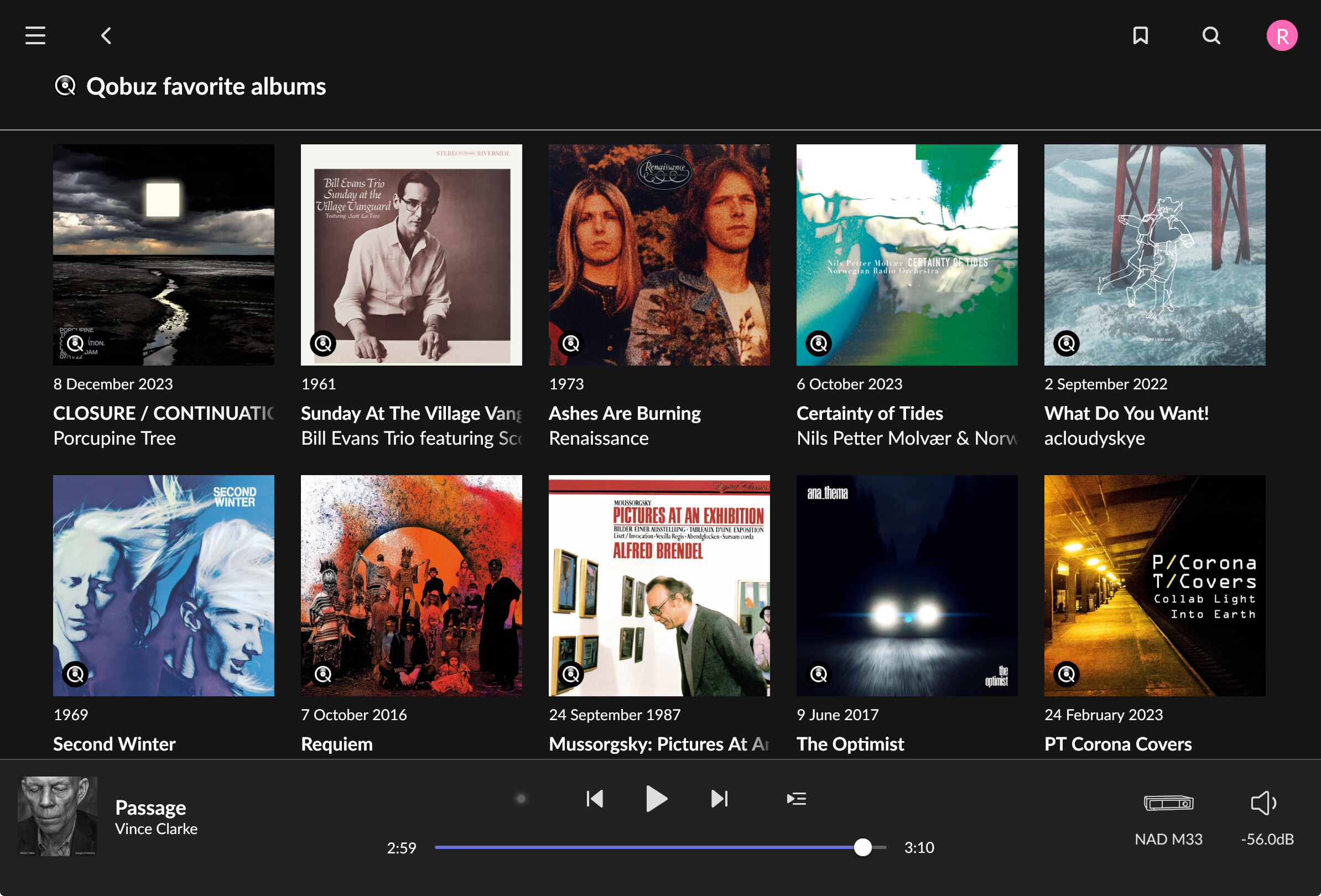This screenshot has width=1321, height=896.
Task: Open search with the magnifier icon
Action: pyautogui.click(x=1211, y=36)
